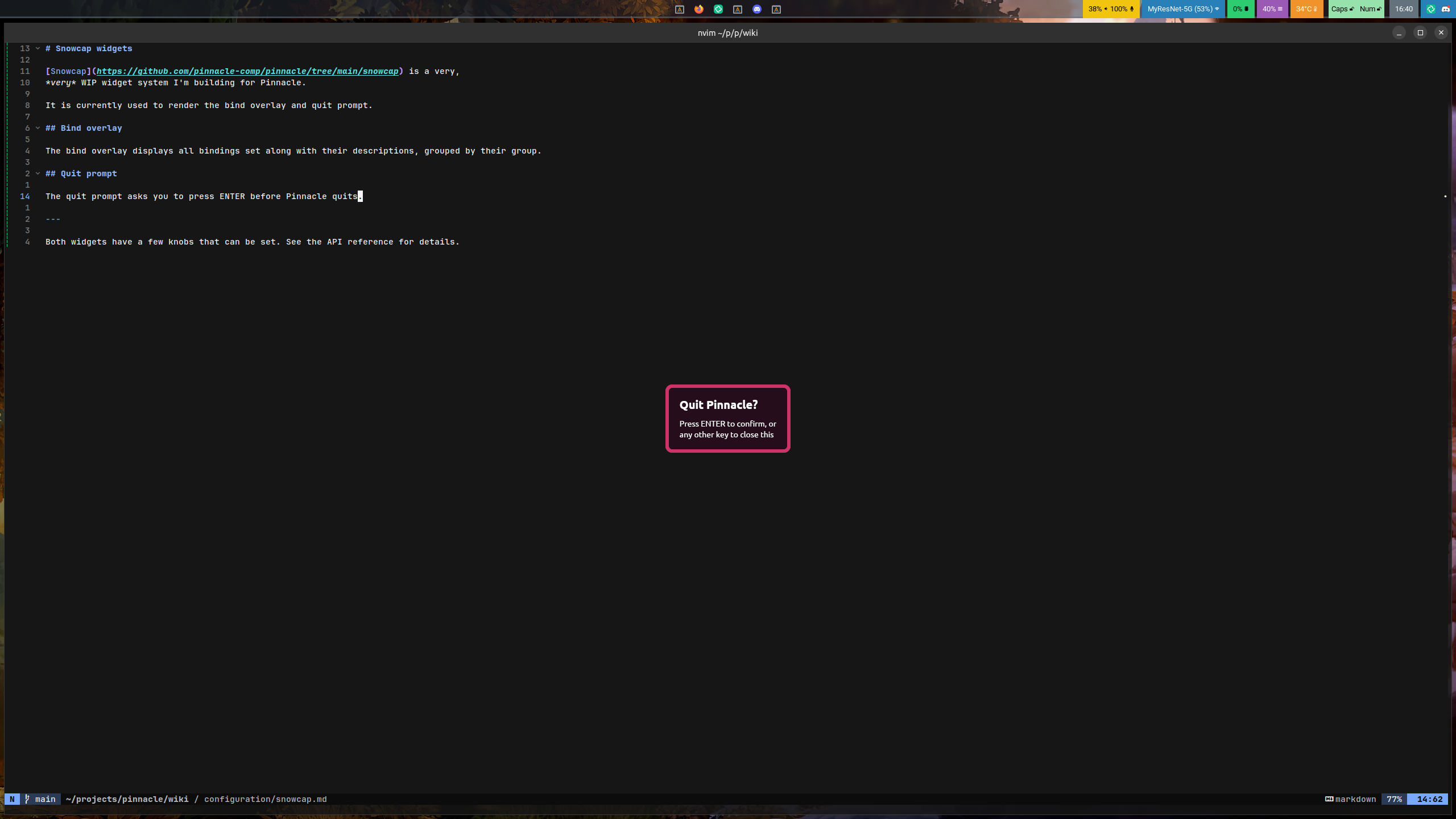The width and height of the screenshot is (1456, 819).
Task: Click the Caps lock indicator
Action: (x=1342, y=9)
